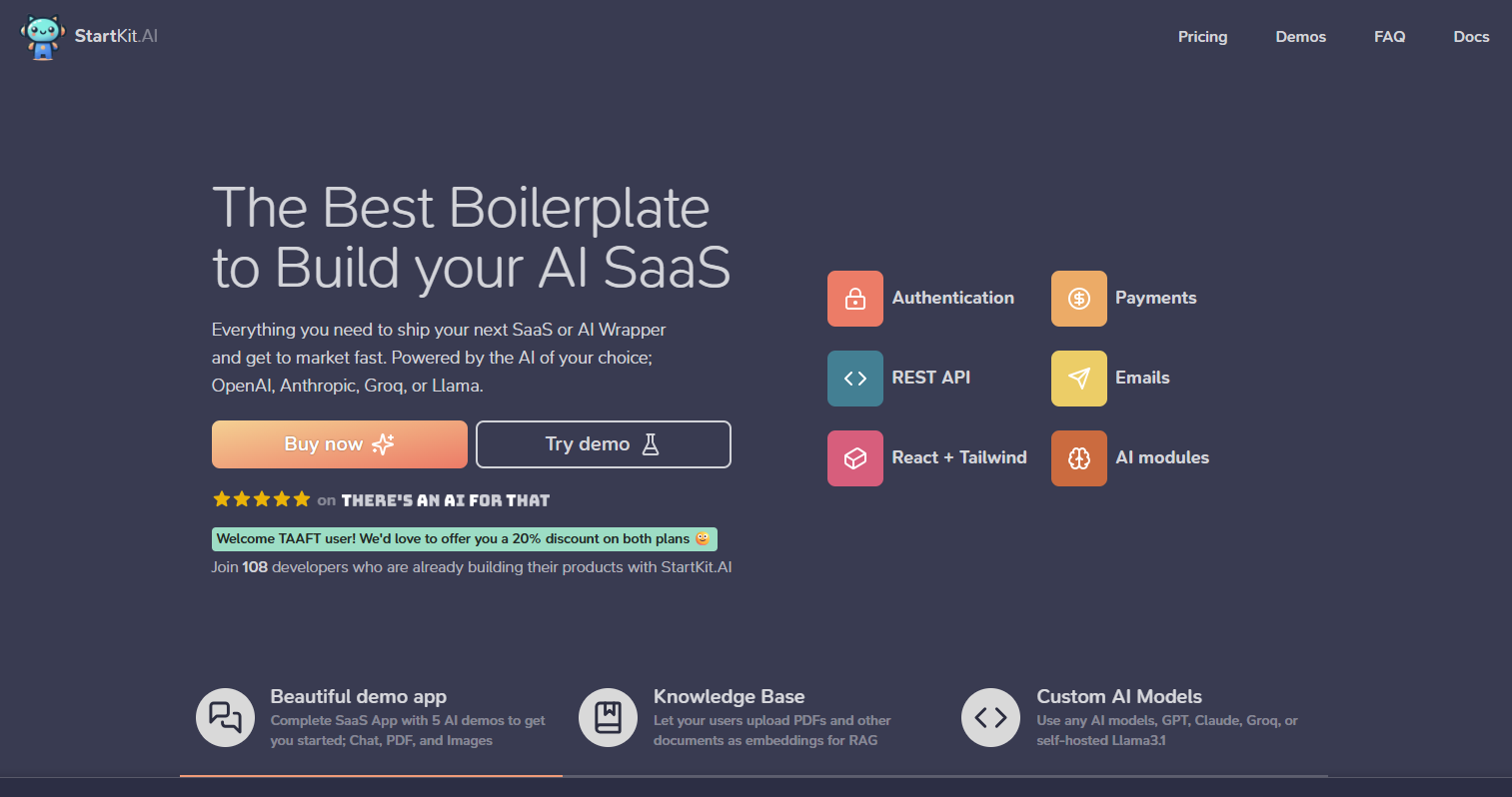Click the Custom AI Models code icon
This screenshot has width=1512, height=797.
coord(990,717)
